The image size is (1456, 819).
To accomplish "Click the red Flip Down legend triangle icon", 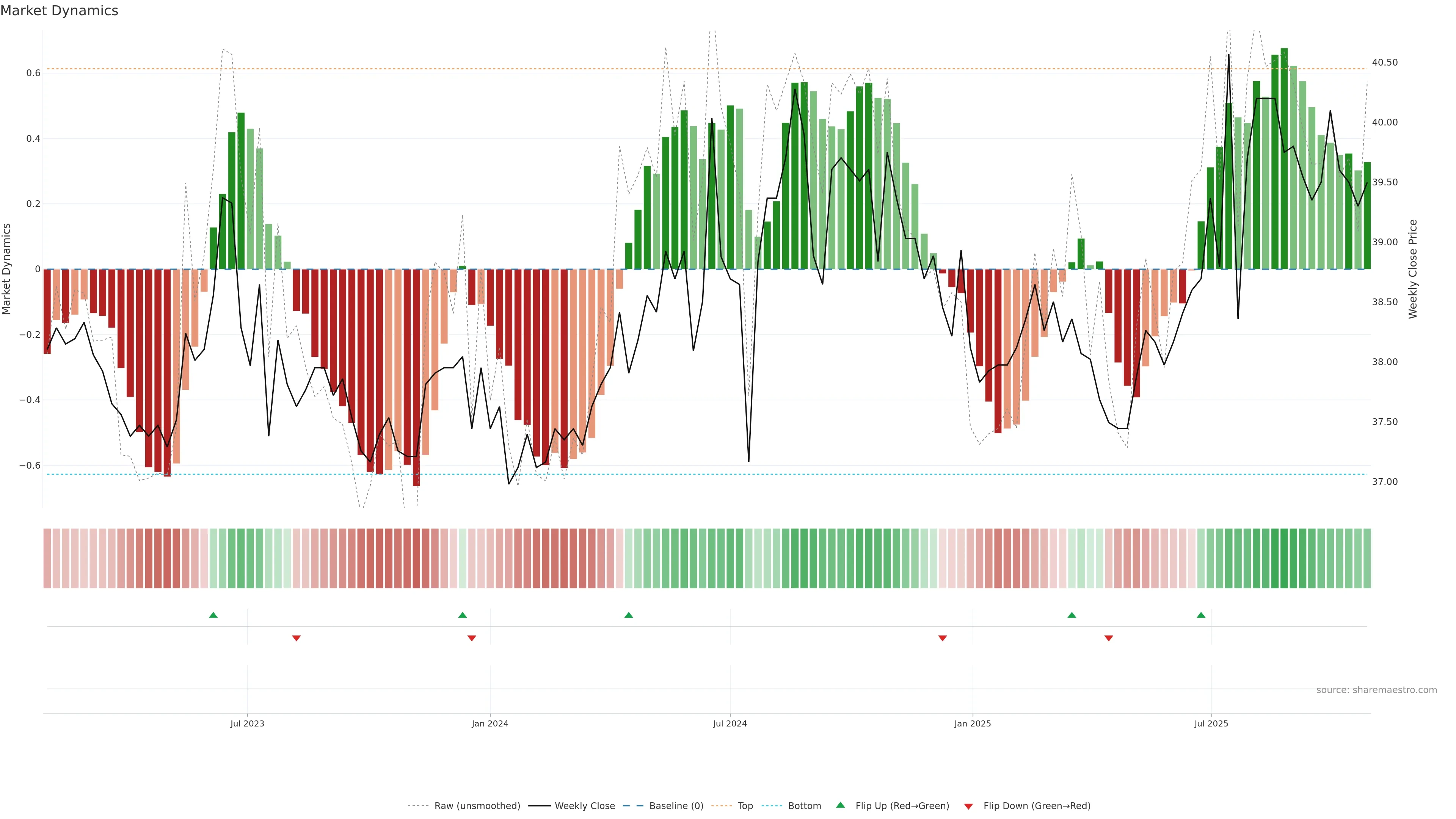I will pyautogui.click(x=968, y=806).
